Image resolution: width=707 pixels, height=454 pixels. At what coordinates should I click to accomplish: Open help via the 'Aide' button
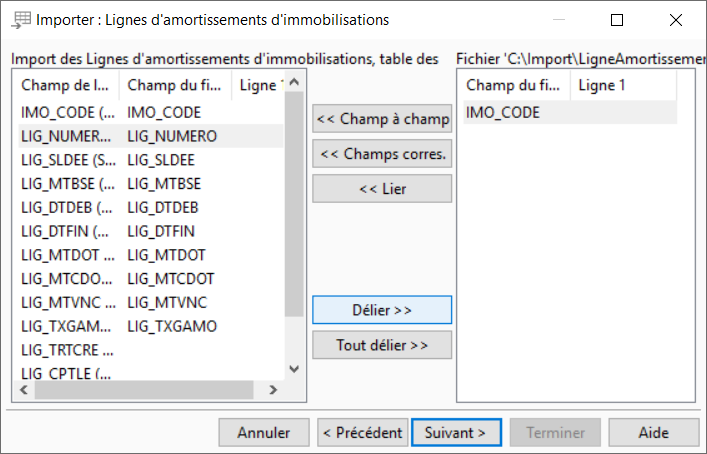(654, 432)
